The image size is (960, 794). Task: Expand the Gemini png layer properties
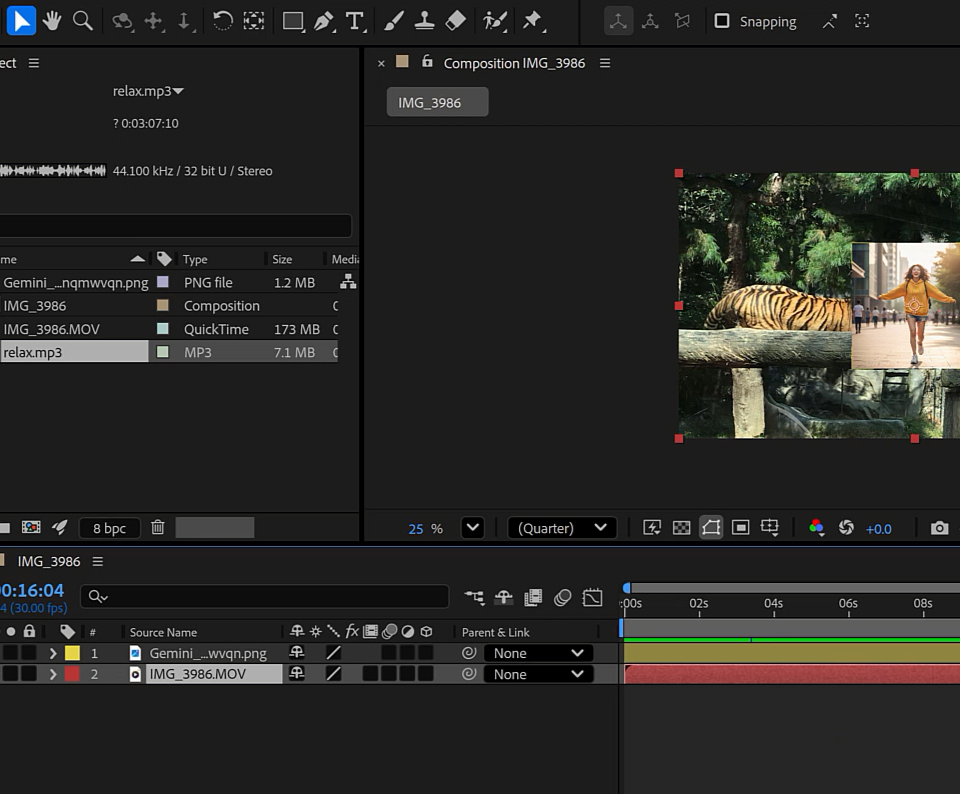point(53,653)
